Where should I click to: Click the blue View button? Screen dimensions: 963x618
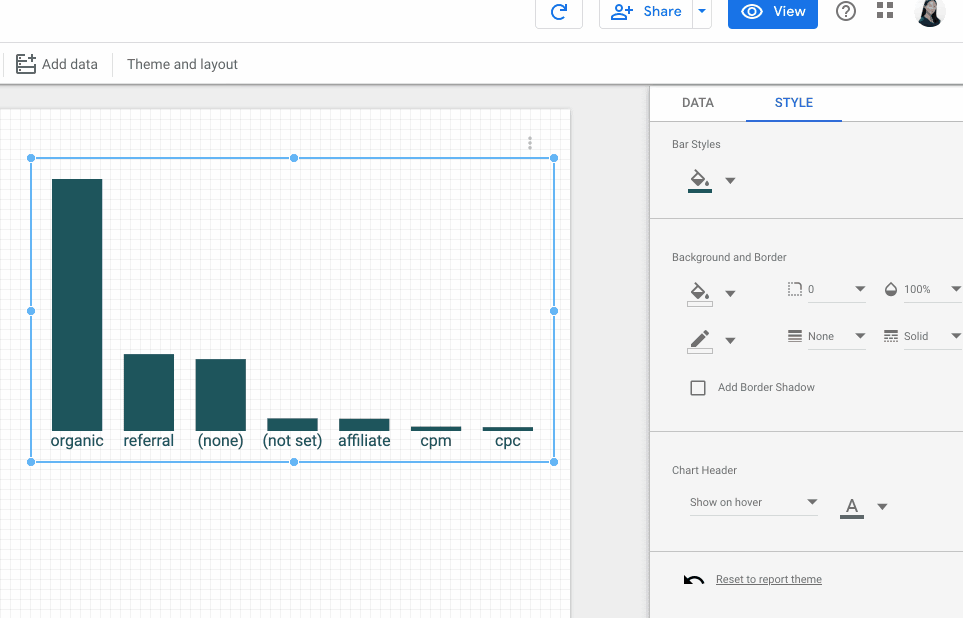pos(772,12)
